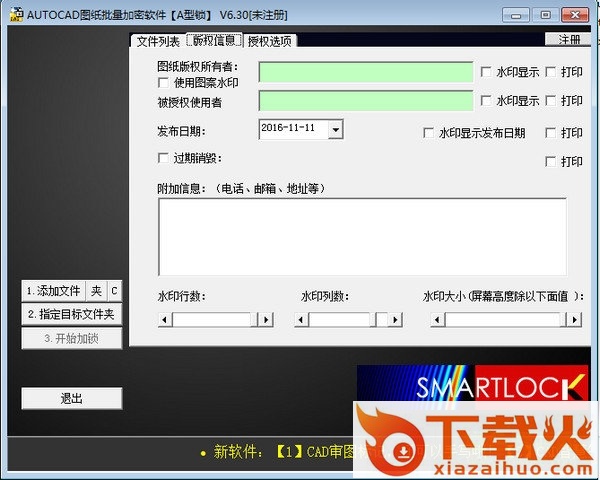This screenshot has height=480, width=600.
Task: Open the 授权选项 tab
Action: click(270, 41)
